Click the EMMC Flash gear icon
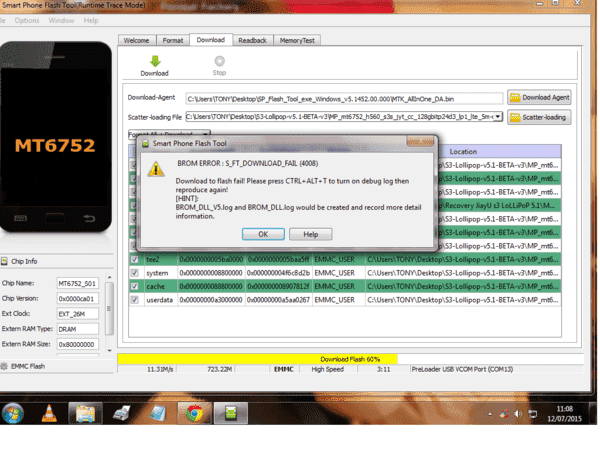 tap(4, 366)
